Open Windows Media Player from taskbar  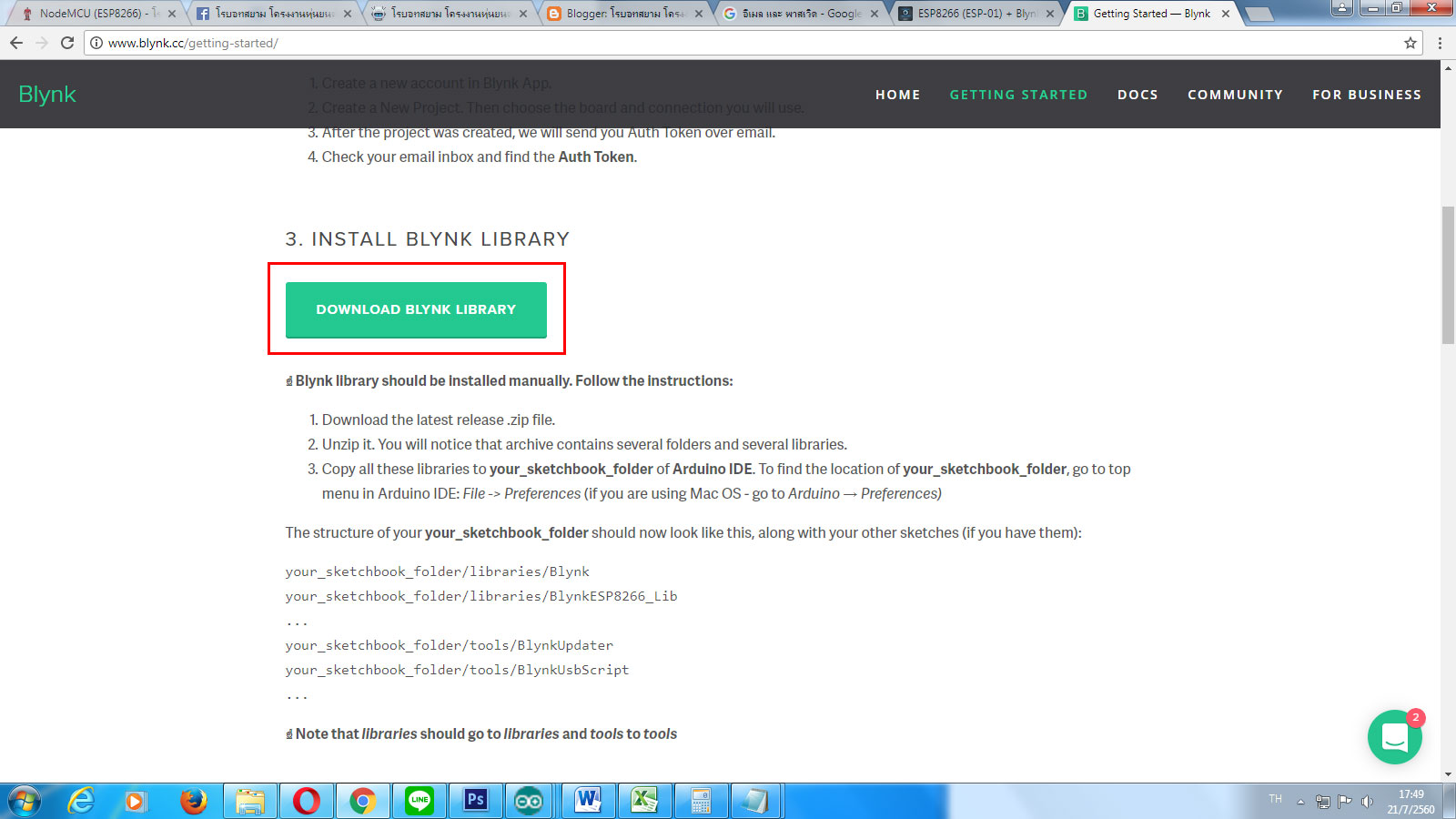[x=136, y=801]
